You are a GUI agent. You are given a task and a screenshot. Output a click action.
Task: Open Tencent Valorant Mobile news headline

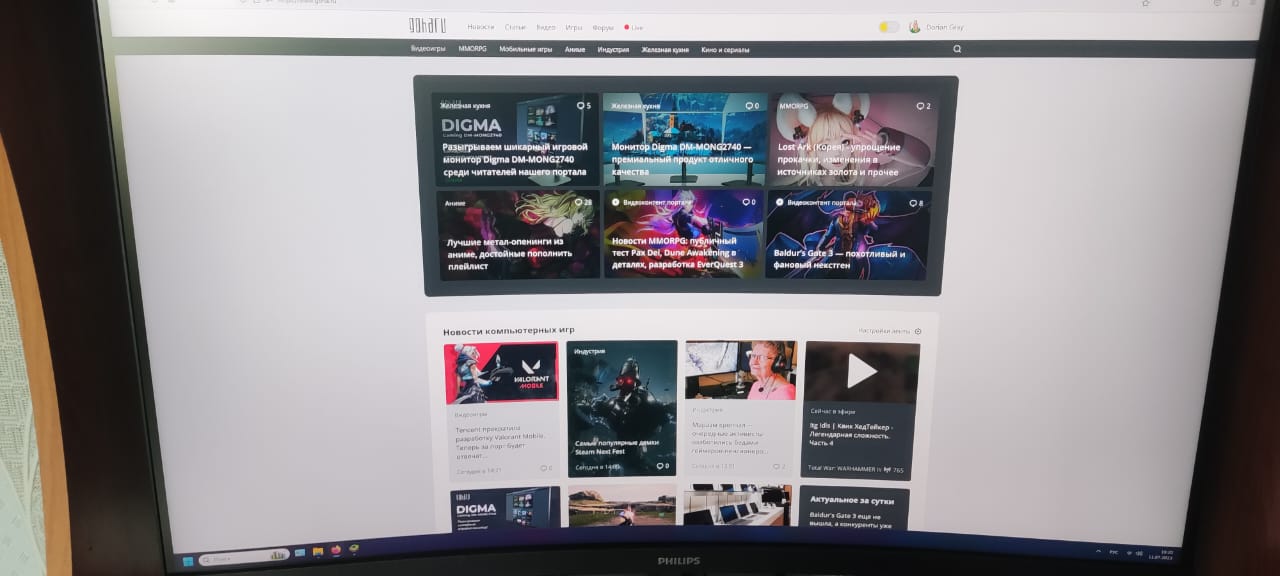point(502,443)
